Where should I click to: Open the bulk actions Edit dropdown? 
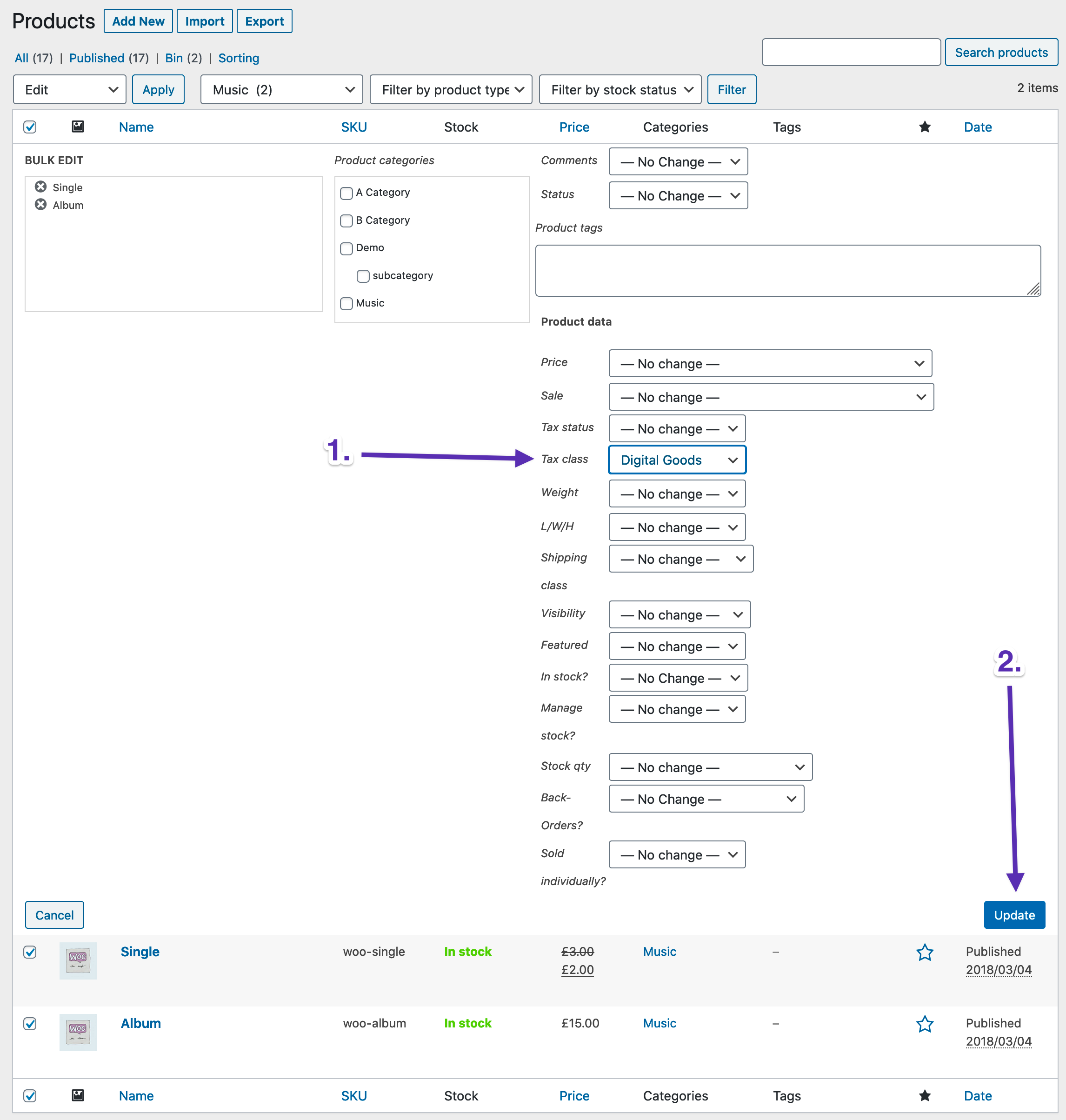[x=69, y=90]
